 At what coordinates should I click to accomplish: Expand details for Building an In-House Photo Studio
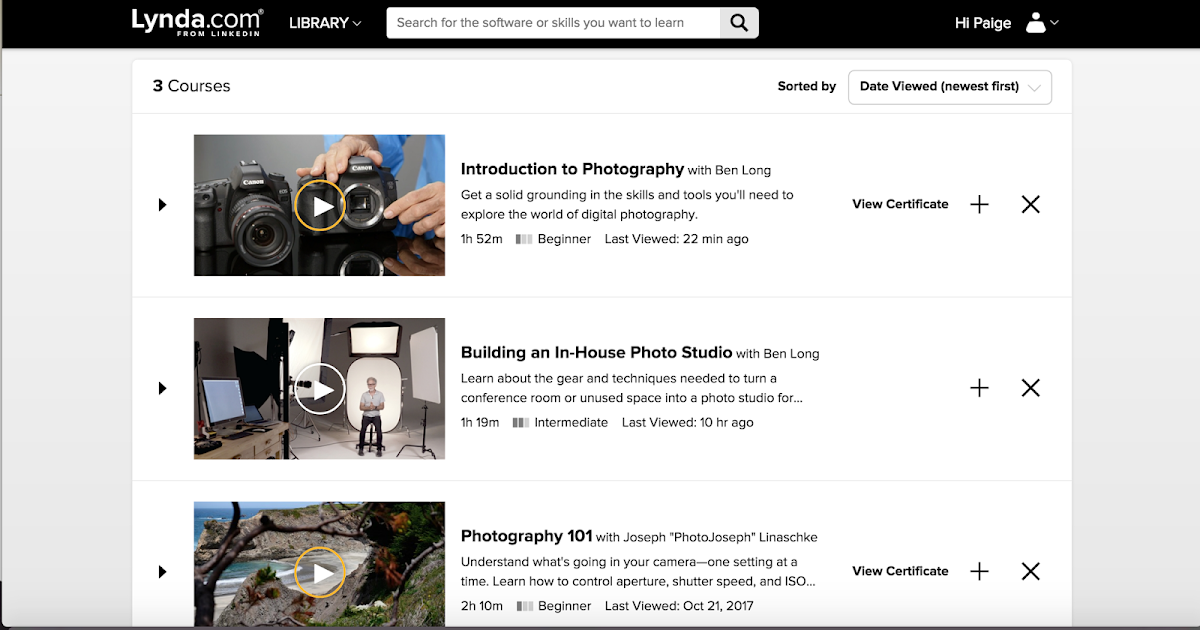tap(162, 388)
